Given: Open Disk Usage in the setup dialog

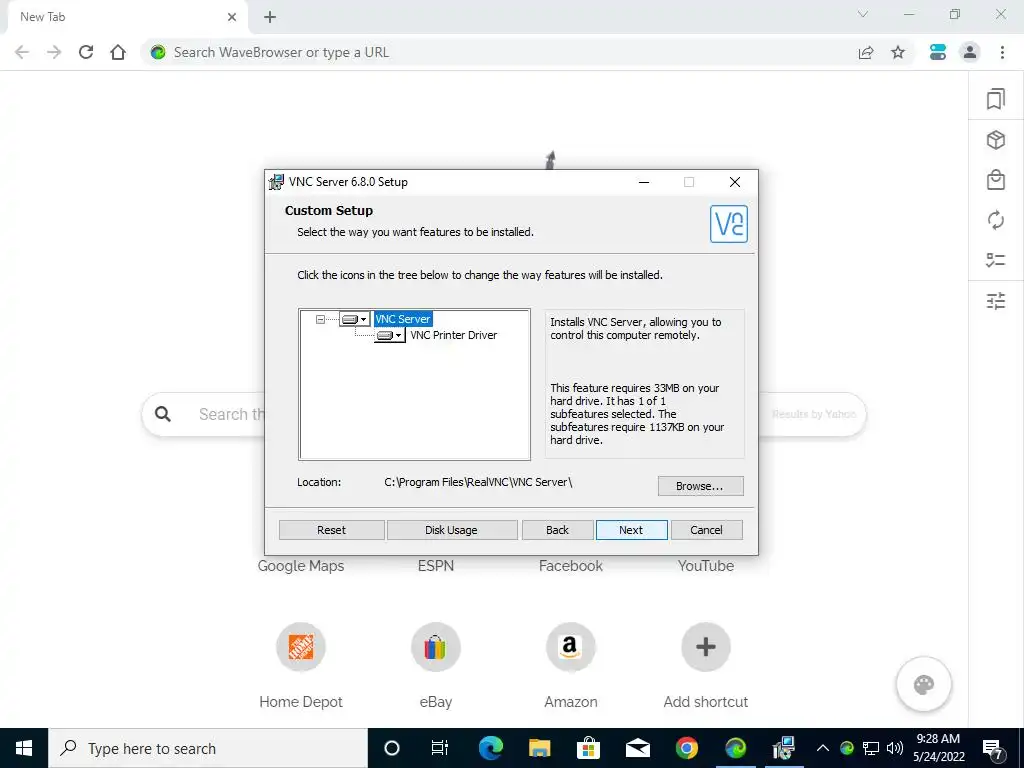Looking at the screenshot, I should tap(451, 530).
